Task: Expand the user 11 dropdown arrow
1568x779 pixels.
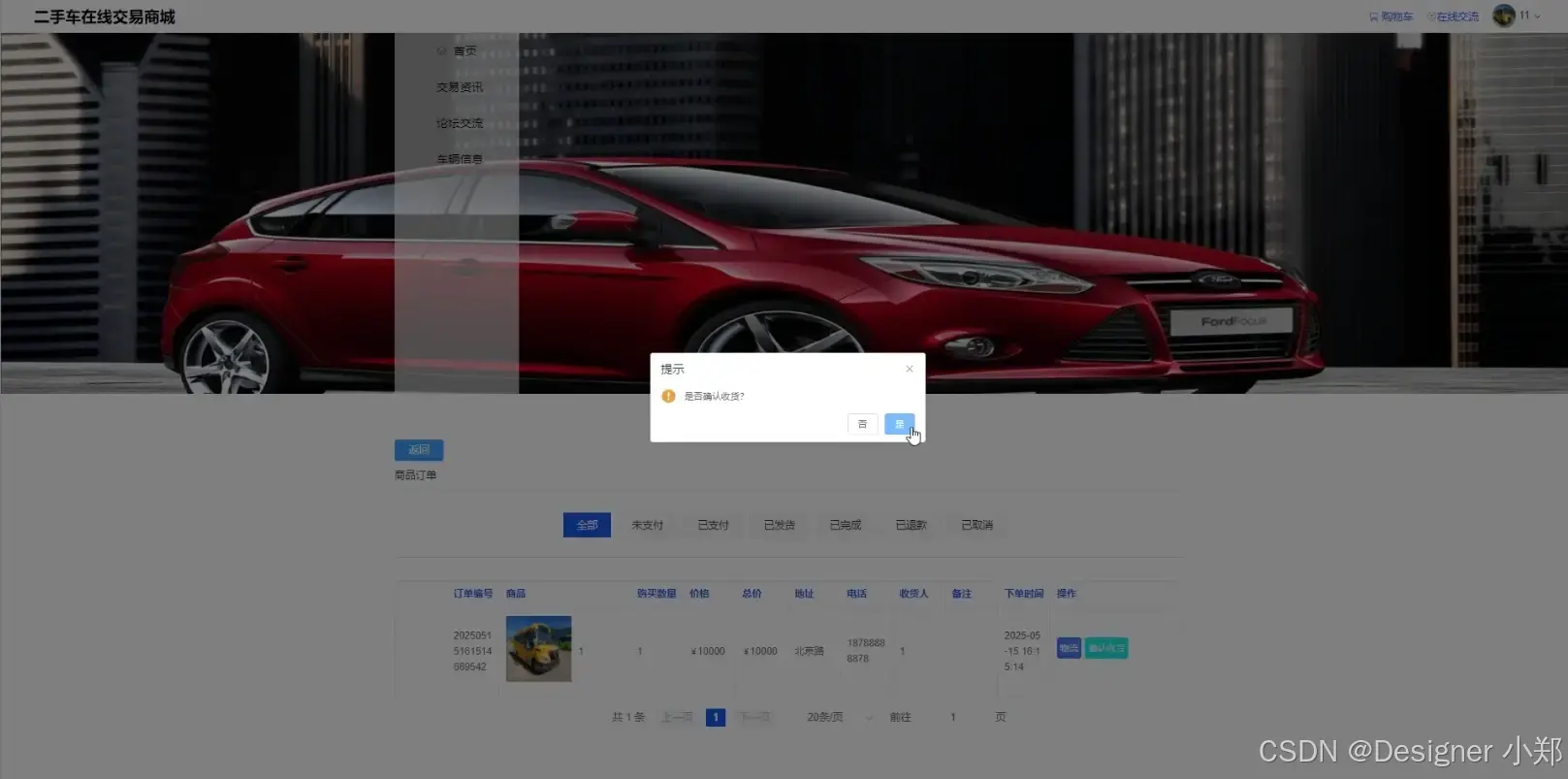Action: 1537,16
